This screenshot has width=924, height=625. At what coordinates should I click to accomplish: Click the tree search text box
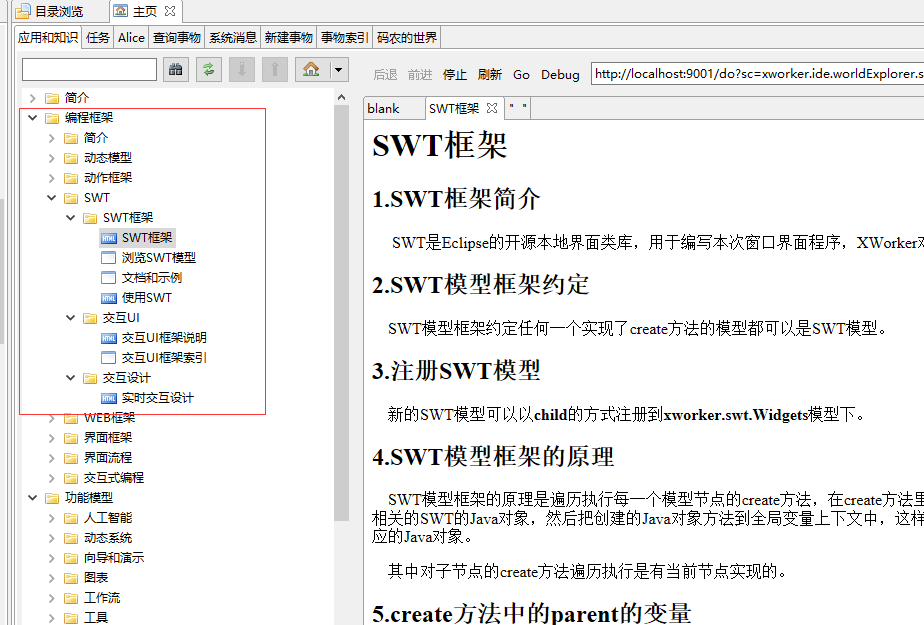point(89,70)
